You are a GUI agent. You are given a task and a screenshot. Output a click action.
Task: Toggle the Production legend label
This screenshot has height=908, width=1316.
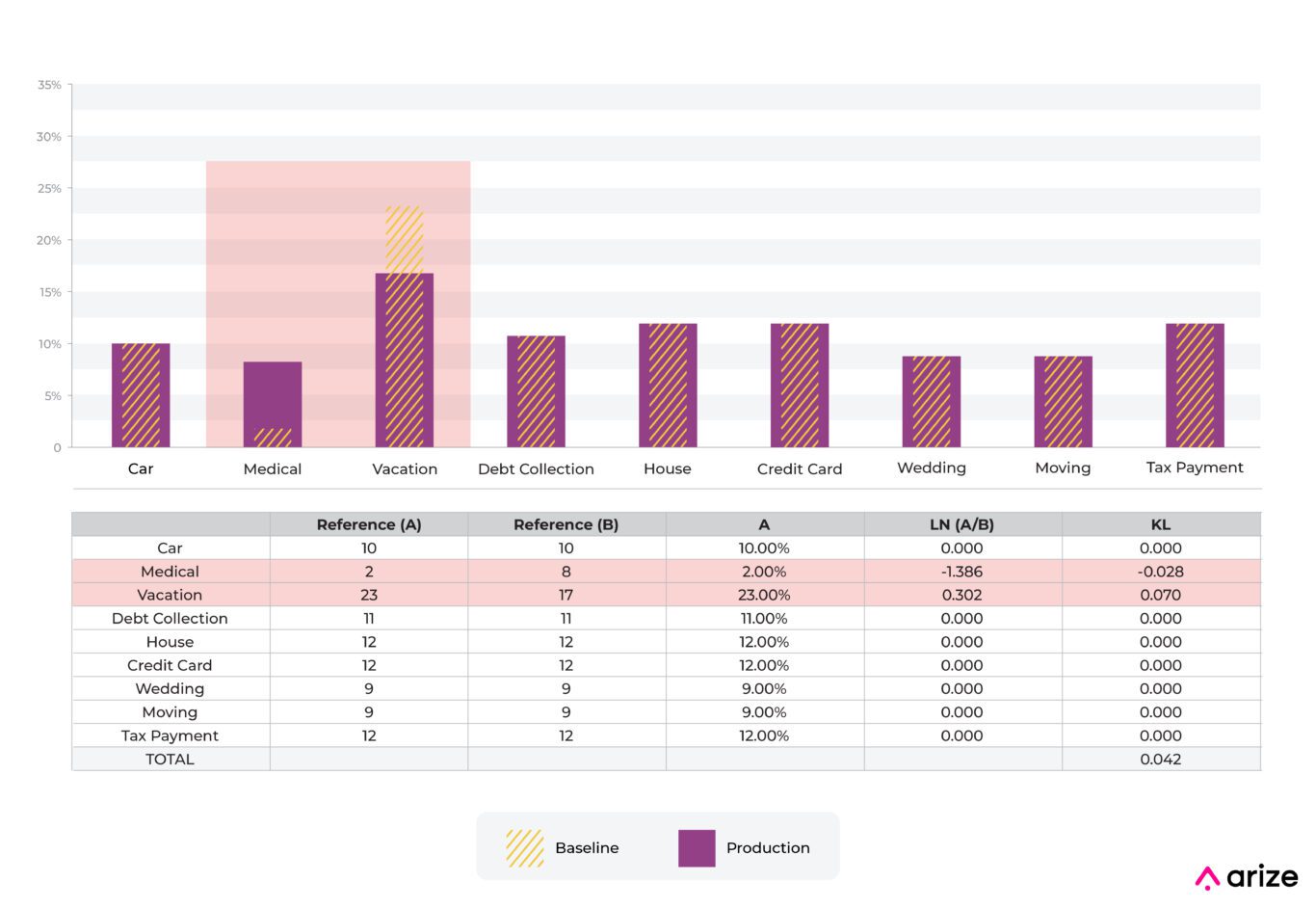pos(768,848)
